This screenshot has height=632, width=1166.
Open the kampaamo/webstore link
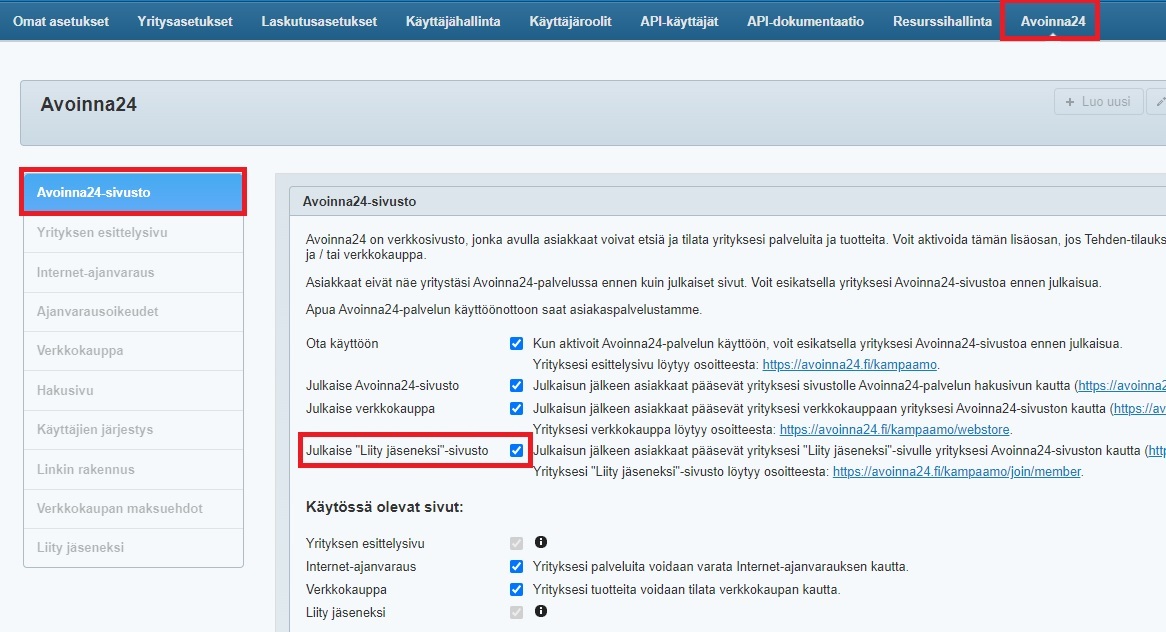tap(895, 430)
